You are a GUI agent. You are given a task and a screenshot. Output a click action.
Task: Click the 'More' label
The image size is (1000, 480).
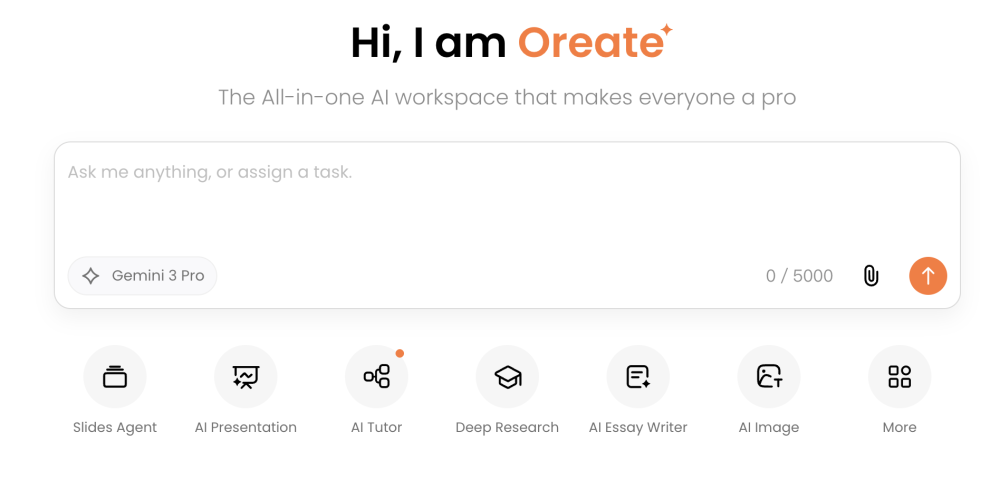[x=899, y=428]
